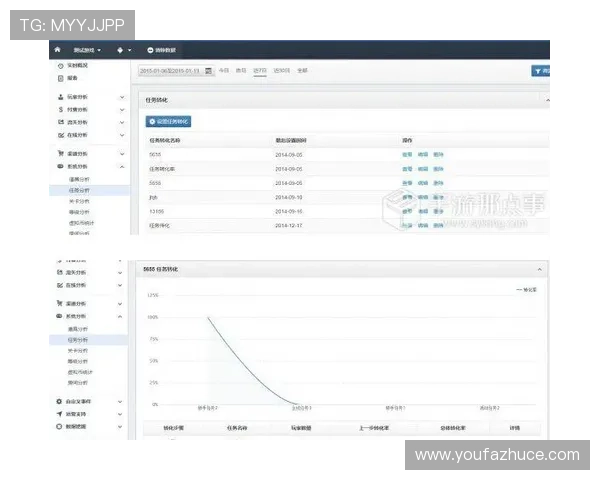
Task: Click the circular minus icon in navbar
Action: pyautogui.click(x=150, y=50)
